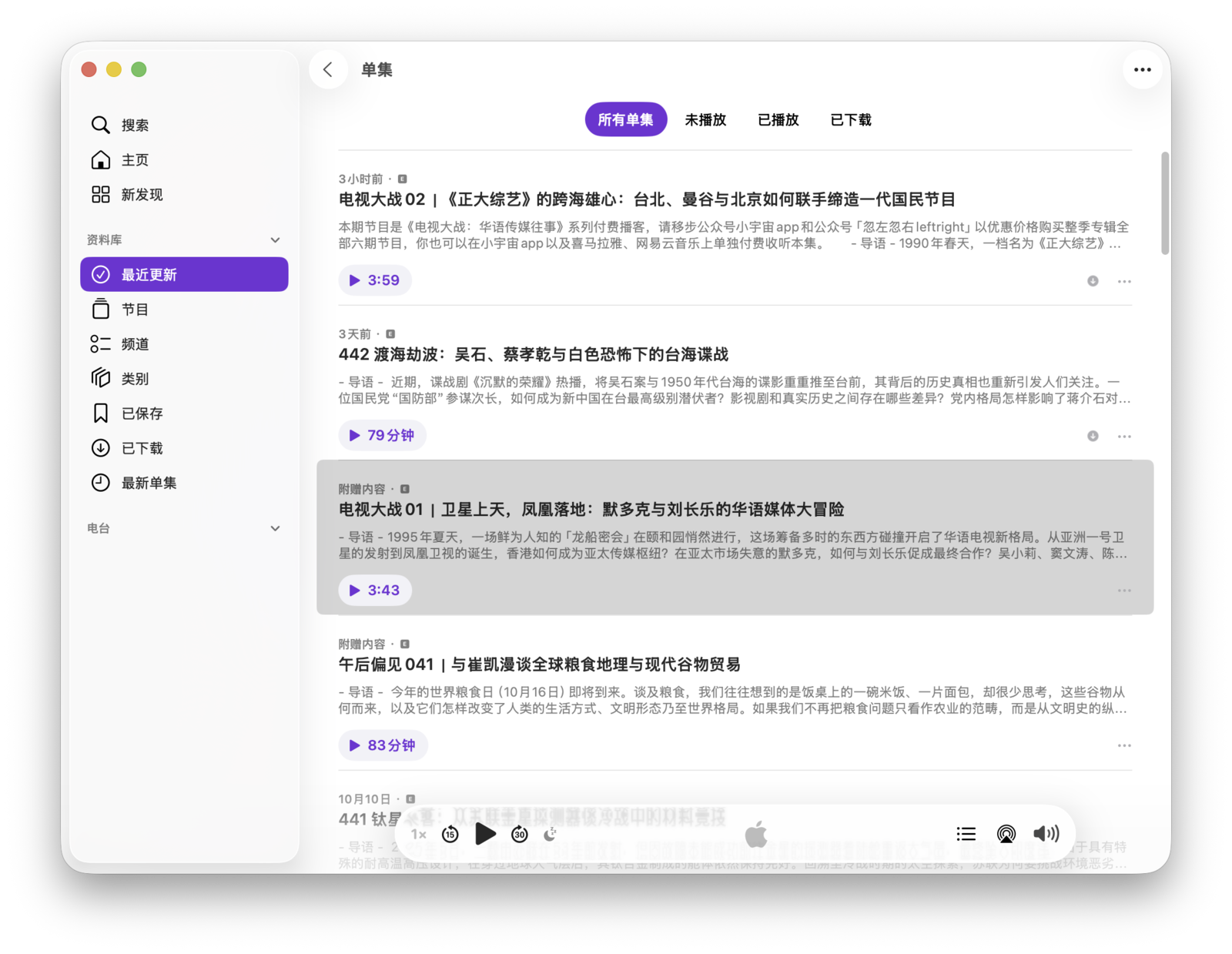Download the 442 渡海劫波 episode
The width and height of the screenshot is (1232, 954).
pyautogui.click(x=1093, y=437)
